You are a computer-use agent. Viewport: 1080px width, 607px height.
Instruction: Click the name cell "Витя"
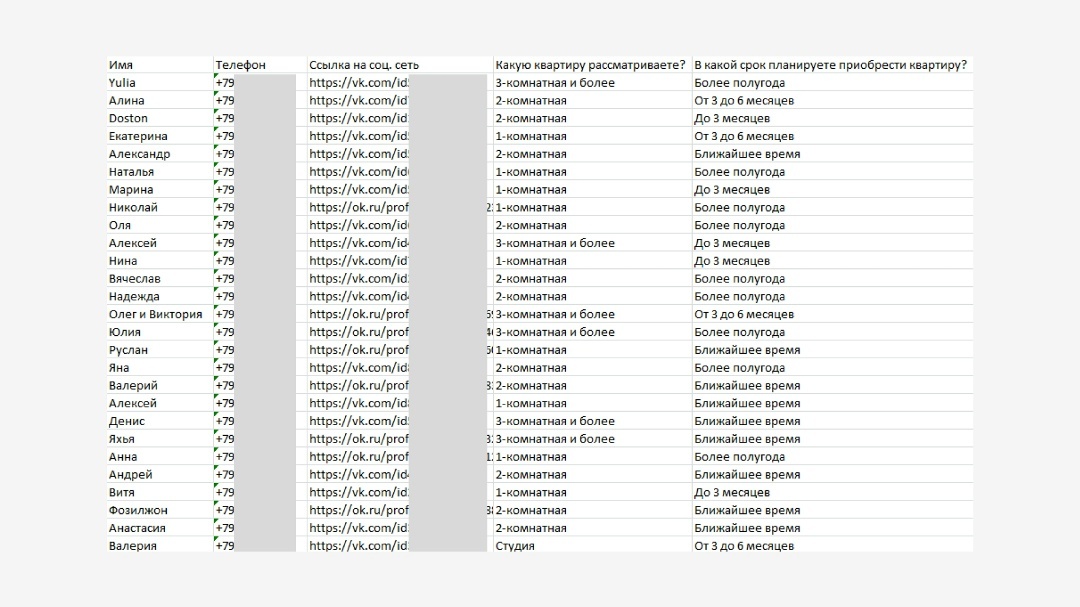pyautogui.click(x=160, y=493)
